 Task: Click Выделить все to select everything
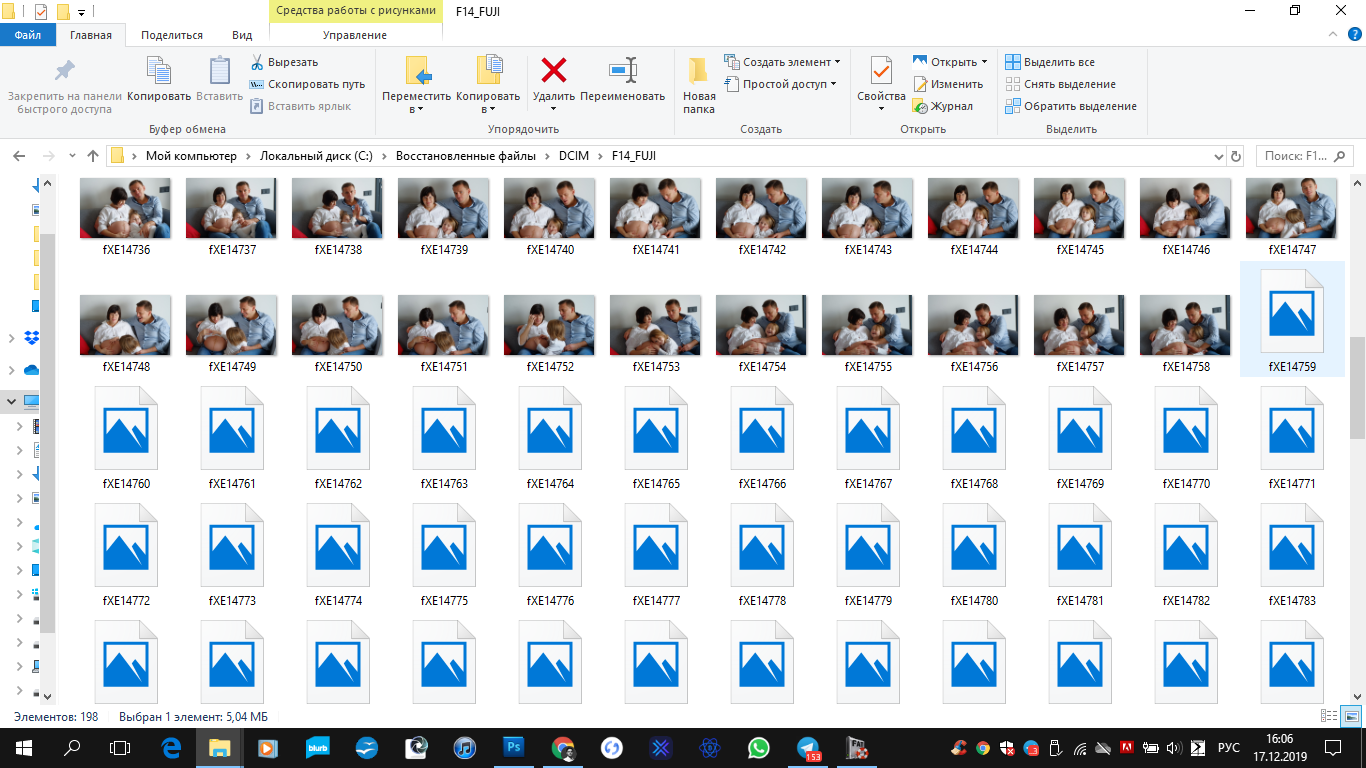[x=1050, y=62]
